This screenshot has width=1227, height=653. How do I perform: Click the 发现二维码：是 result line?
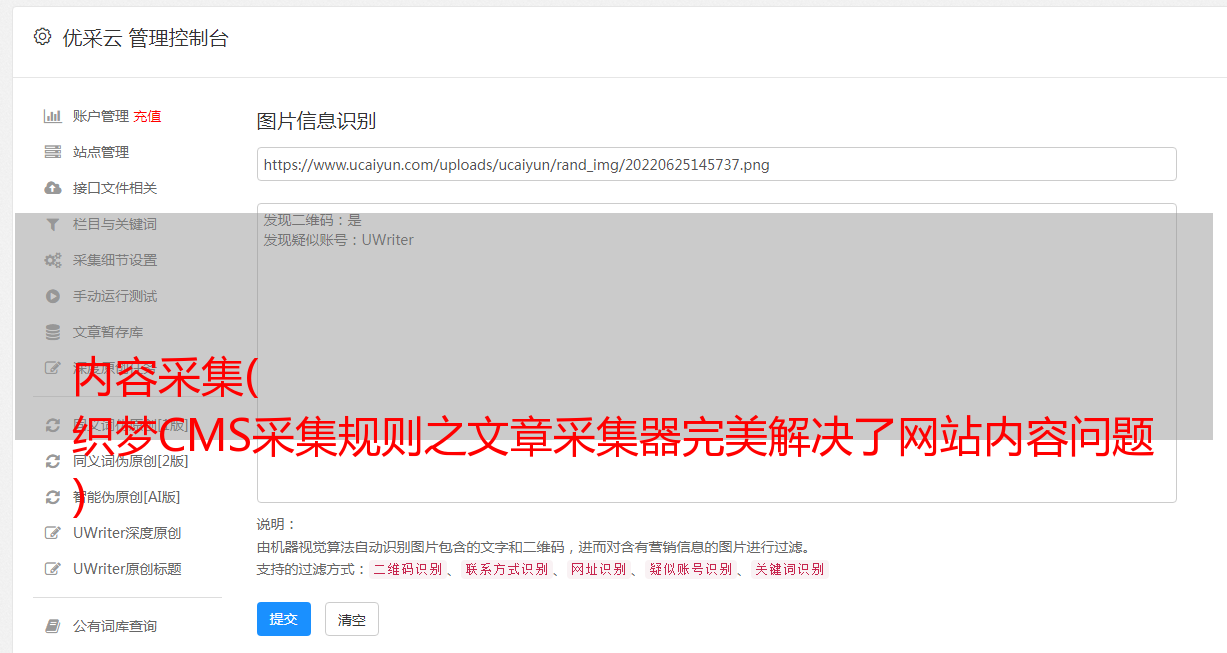click(x=313, y=220)
